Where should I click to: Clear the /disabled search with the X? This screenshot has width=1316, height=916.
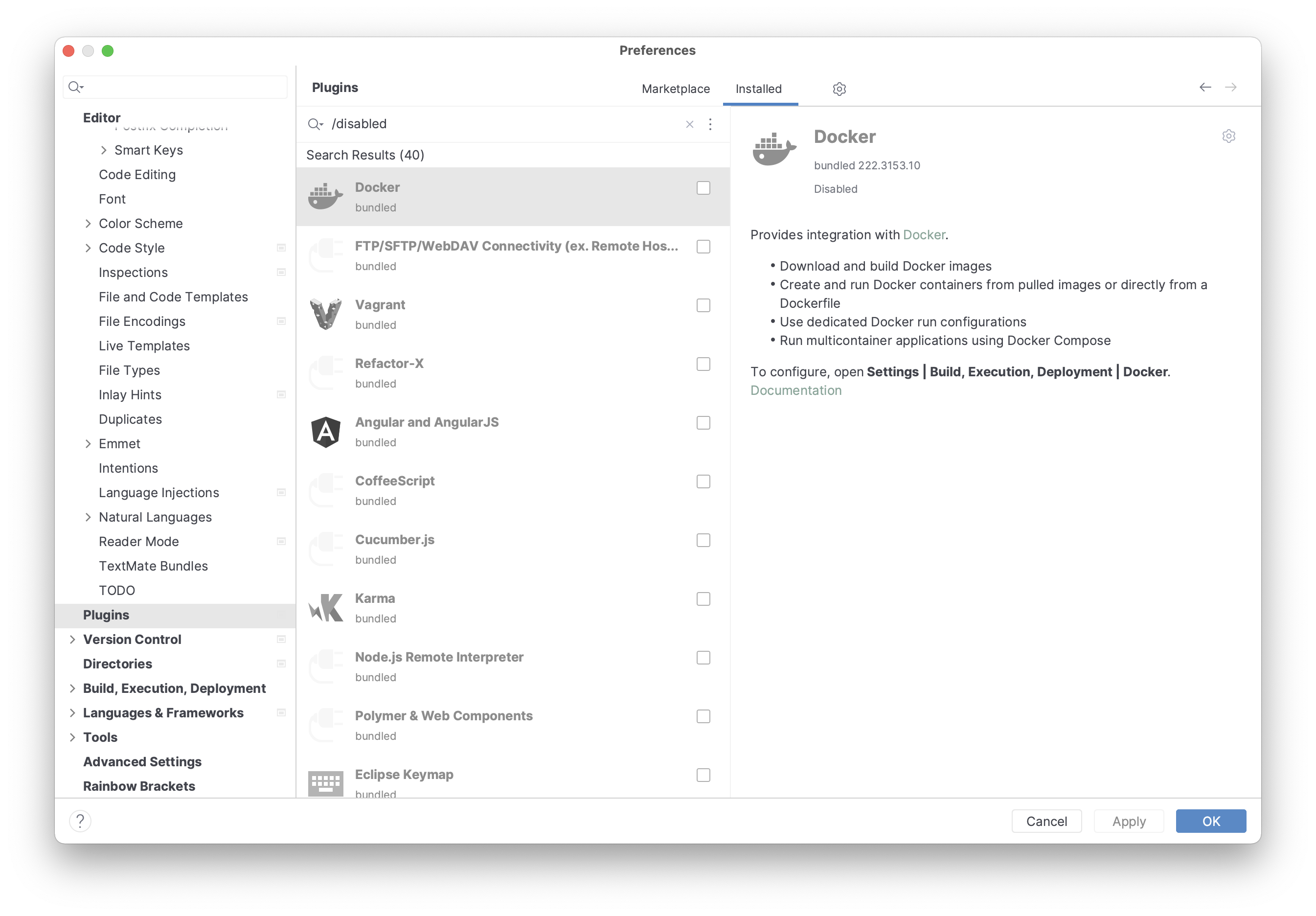click(689, 124)
